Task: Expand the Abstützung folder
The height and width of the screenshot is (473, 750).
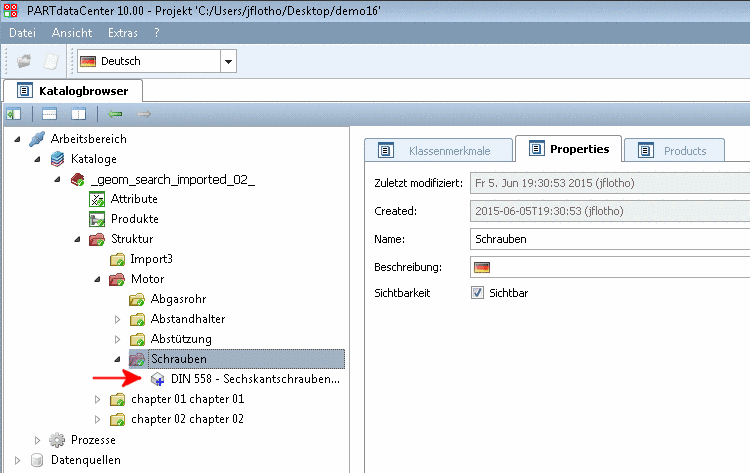Action: tap(118, 339)
